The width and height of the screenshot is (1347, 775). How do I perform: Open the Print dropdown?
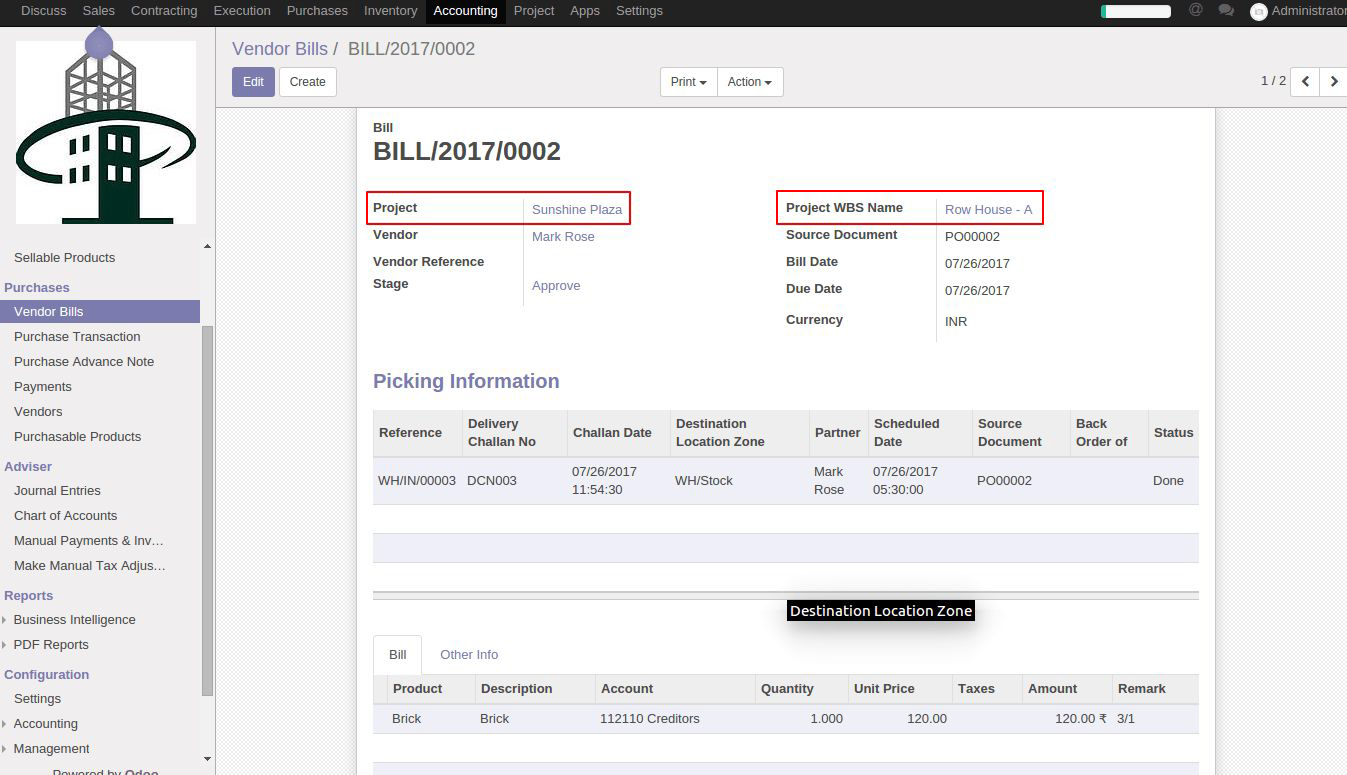688,82
